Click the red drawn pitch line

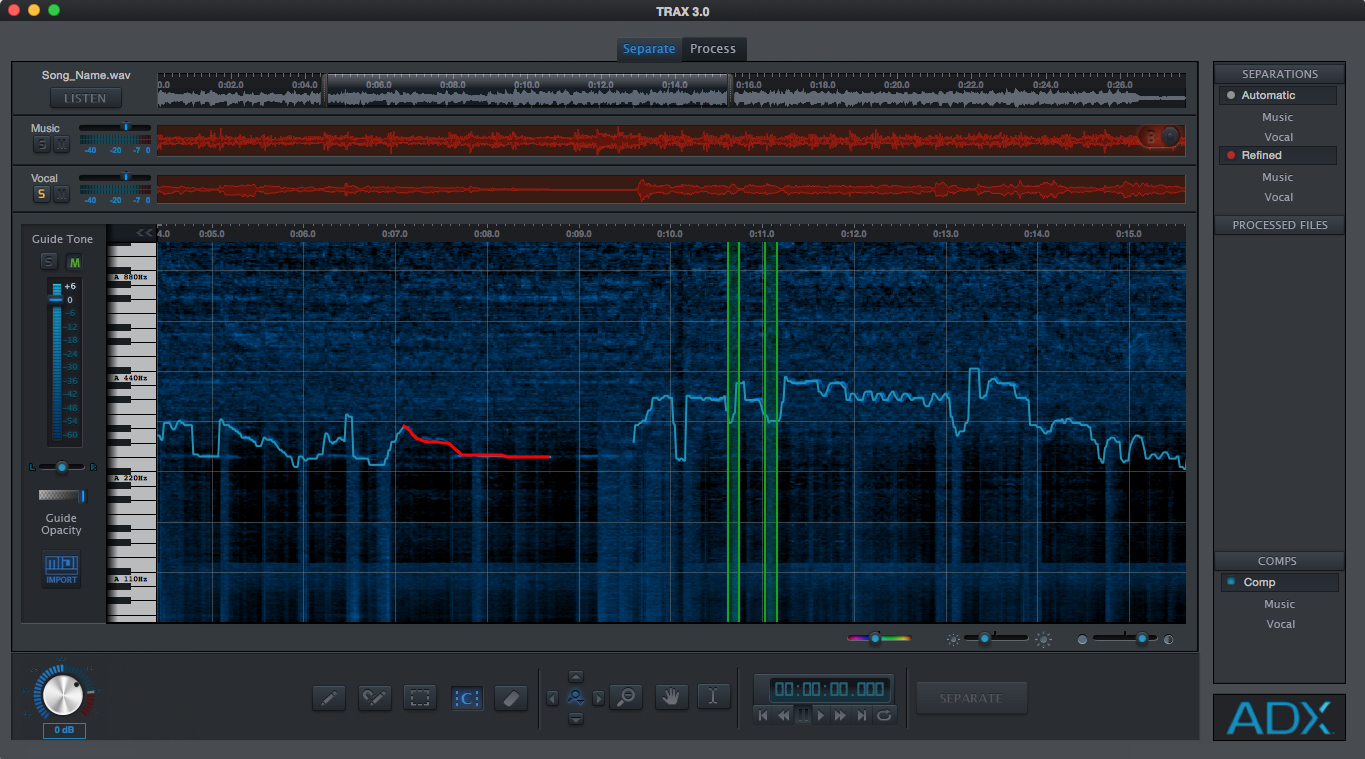[476, 444]
